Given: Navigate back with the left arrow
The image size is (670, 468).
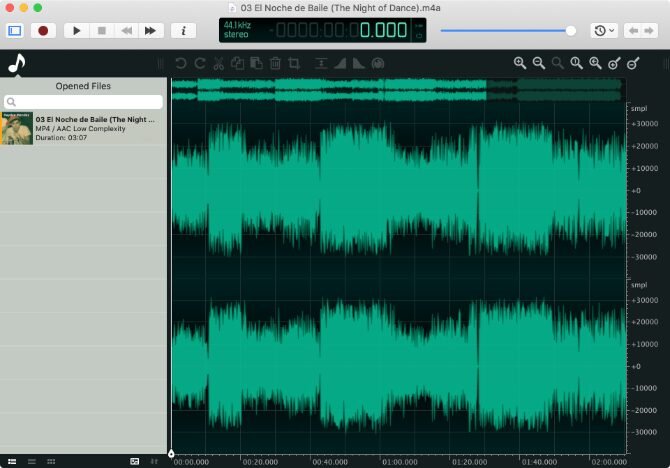Looking at the screenshot, I should (x=634, y=31).
